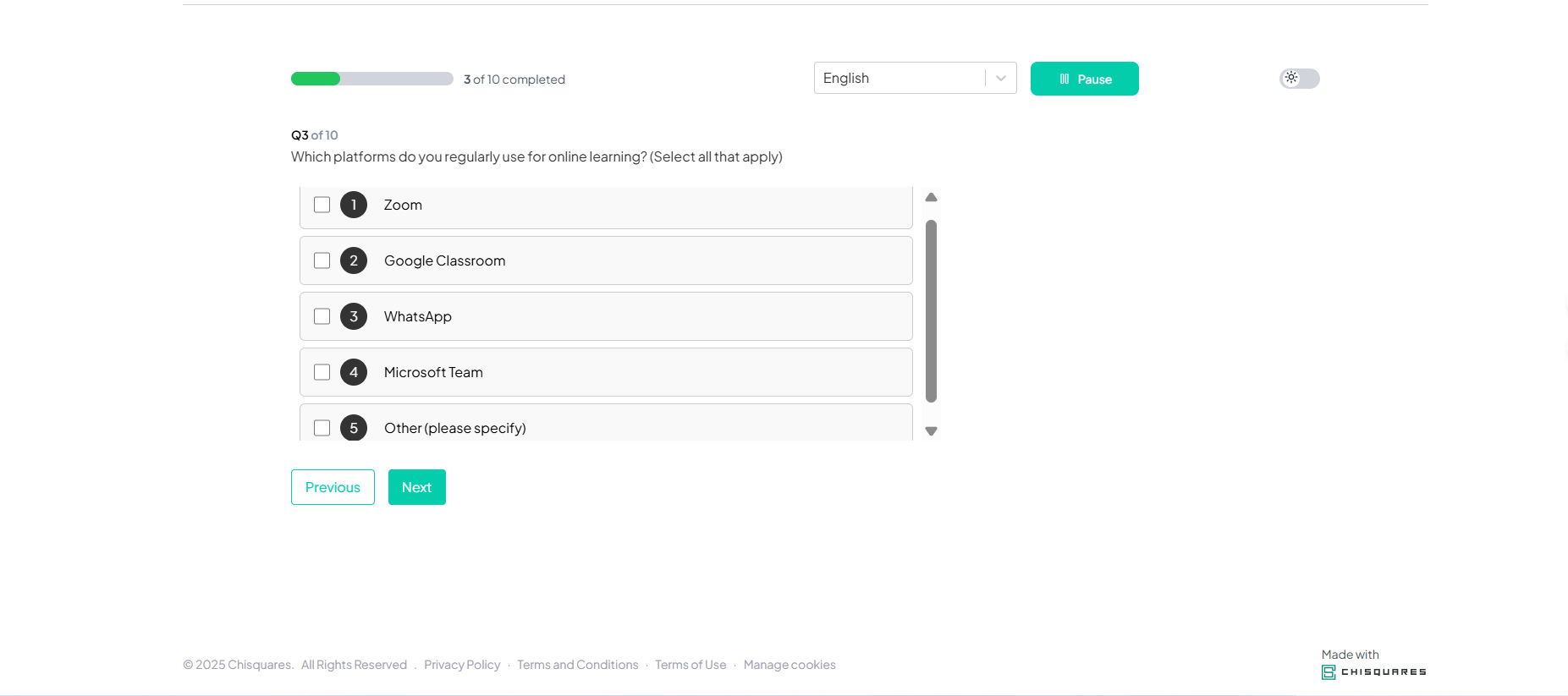
Task: Select the Microsoft Team checkbox
Action: (322, 372)
